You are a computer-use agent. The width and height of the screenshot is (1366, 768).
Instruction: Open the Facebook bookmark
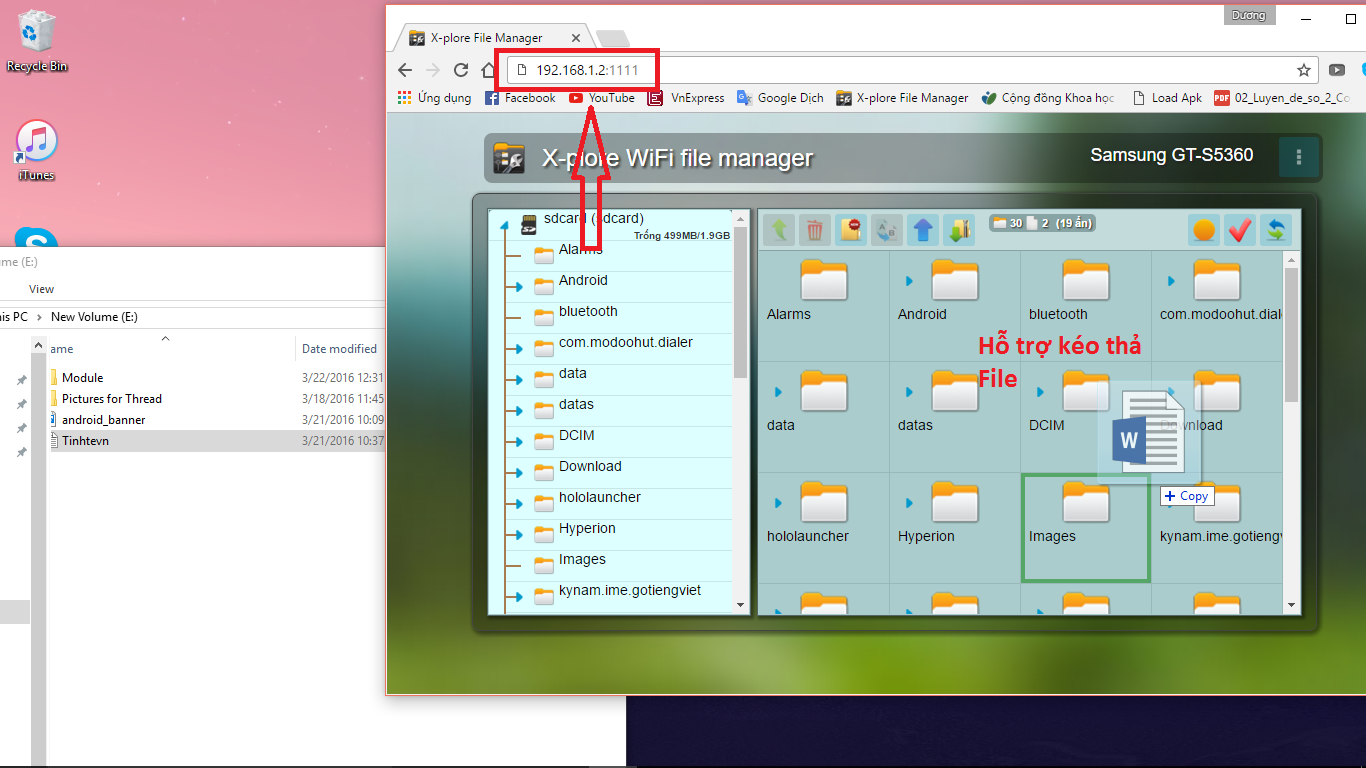tap(520, 98)
